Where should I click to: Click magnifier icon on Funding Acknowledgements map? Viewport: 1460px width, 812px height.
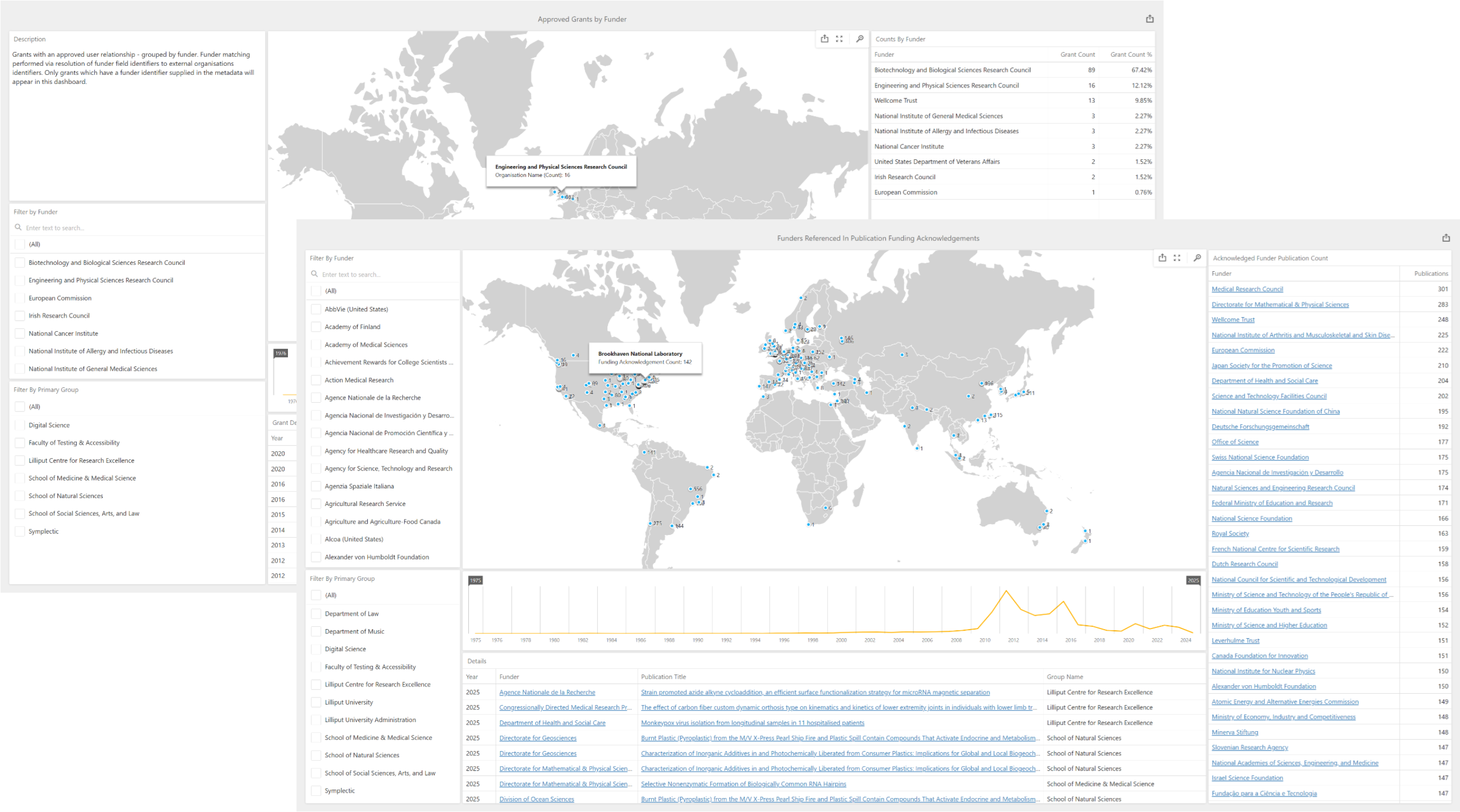point(1197,258)
